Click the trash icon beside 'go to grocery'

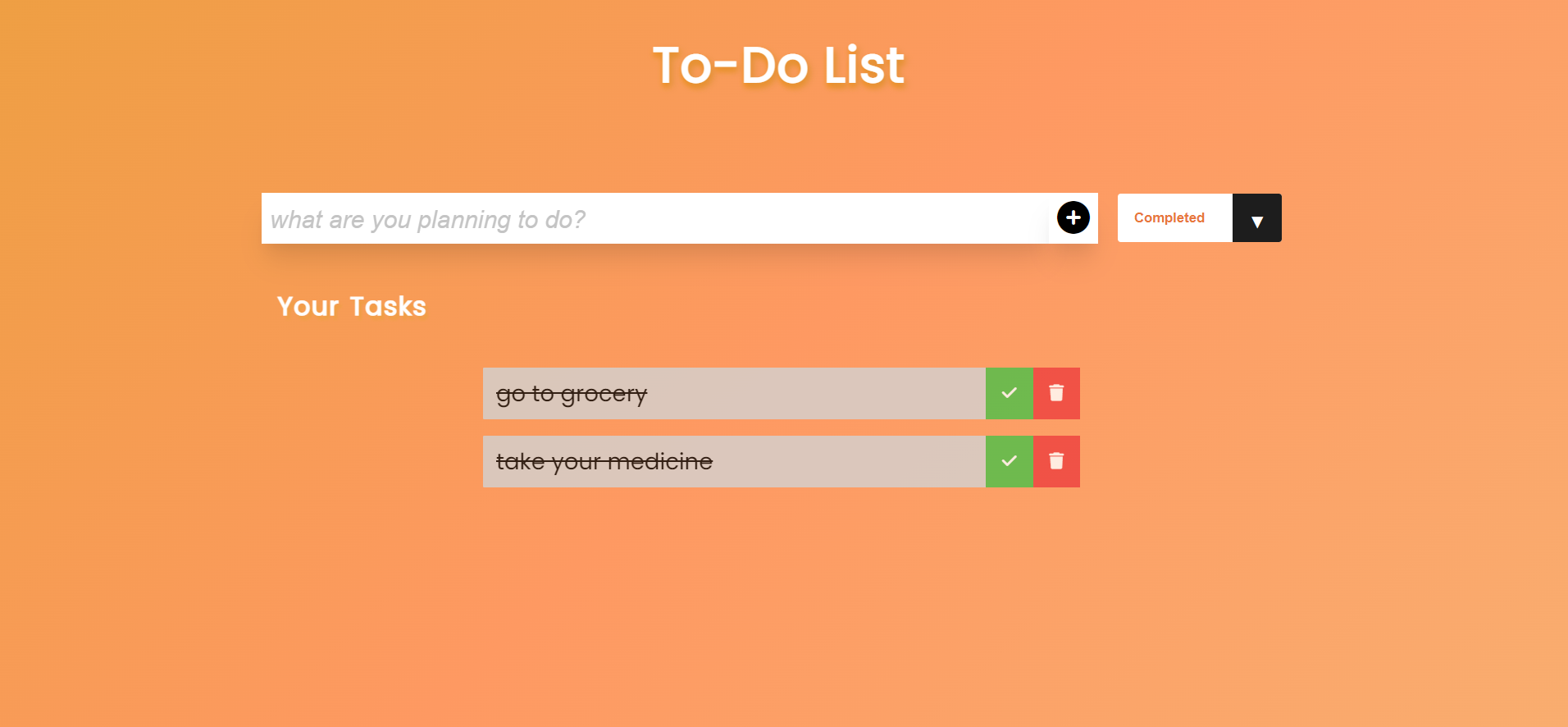(x=1056, y=393)
